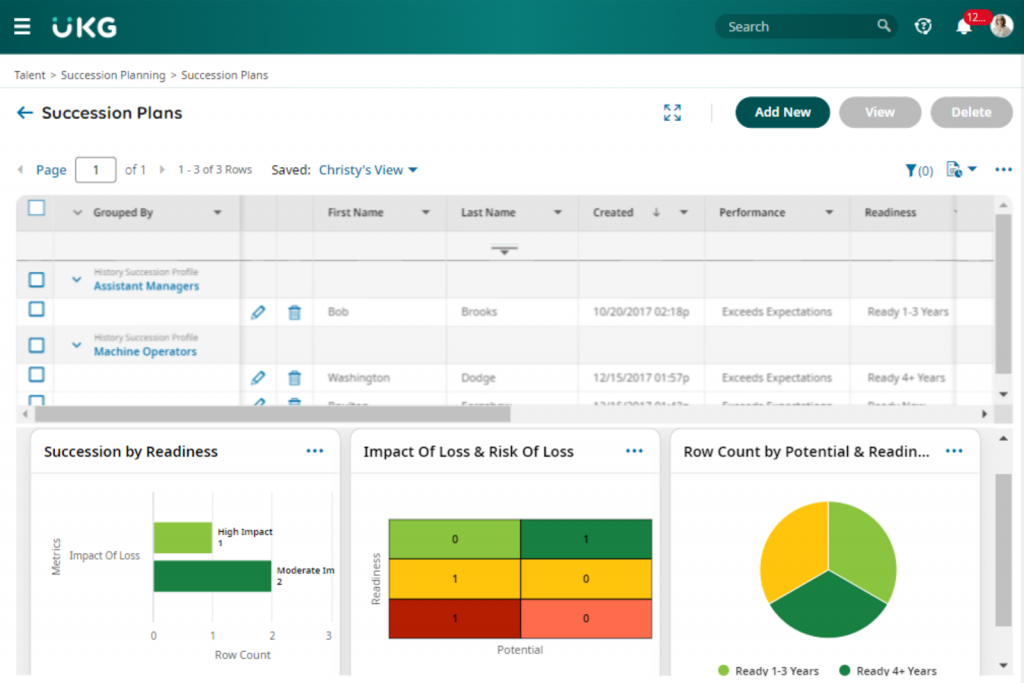Open the filter funnel (0)
Viewport: 1024px width, 683px height.
click(919, 170)
